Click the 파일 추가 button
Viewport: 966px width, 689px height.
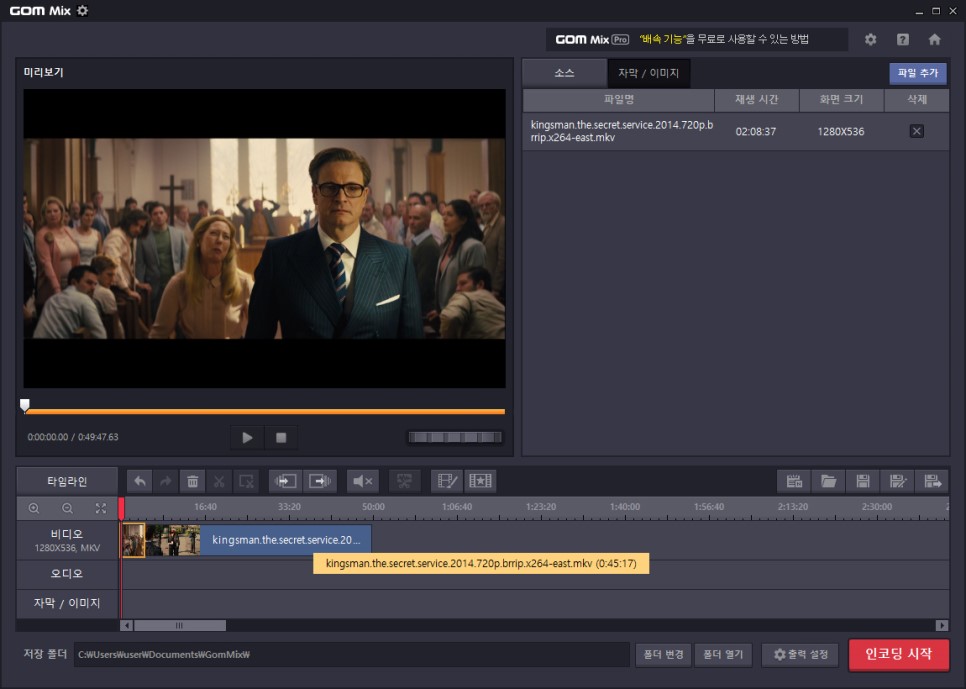pos(918,73)
